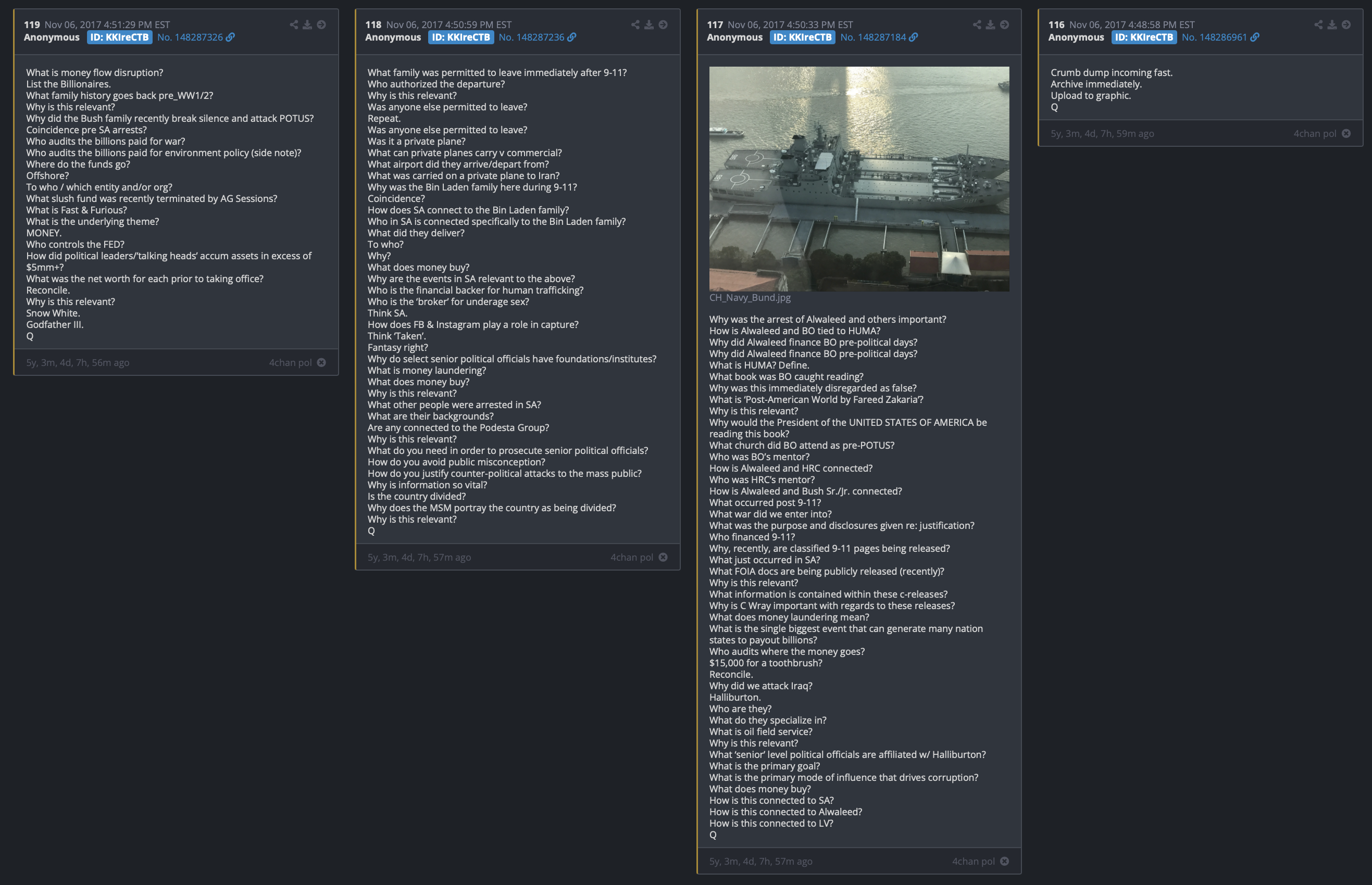This screenshot has height=885, width=1372.
Task: Click '5y, 3m, 4d, 7h, 59m ago' text
Action: (1102, 133)
